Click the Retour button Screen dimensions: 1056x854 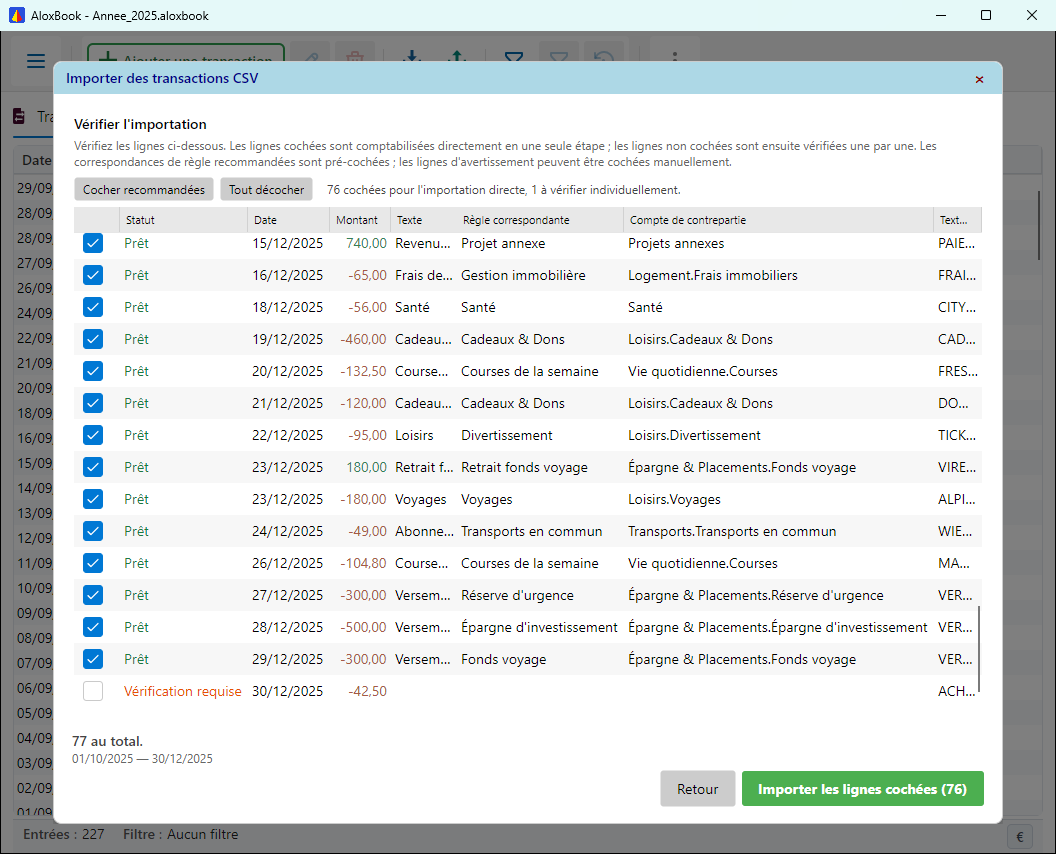click(698, 789)
